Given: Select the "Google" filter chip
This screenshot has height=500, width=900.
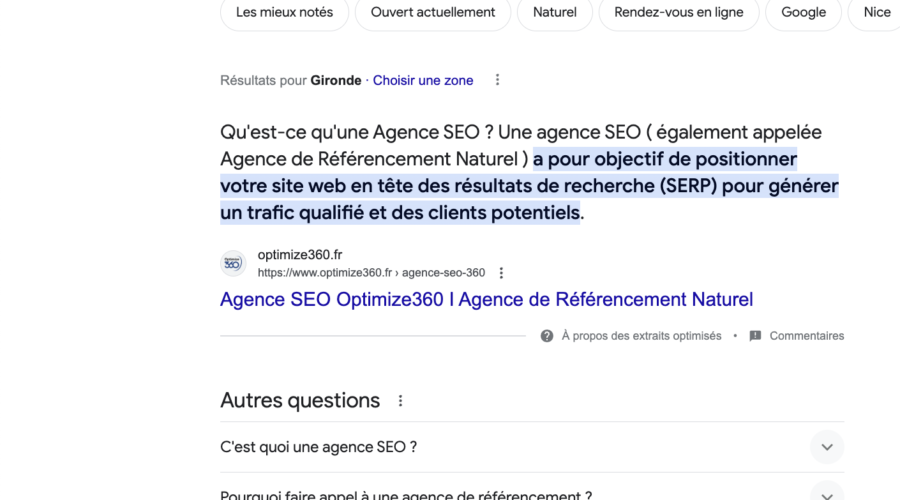Looking at the screenshot, I should (804, 13).
